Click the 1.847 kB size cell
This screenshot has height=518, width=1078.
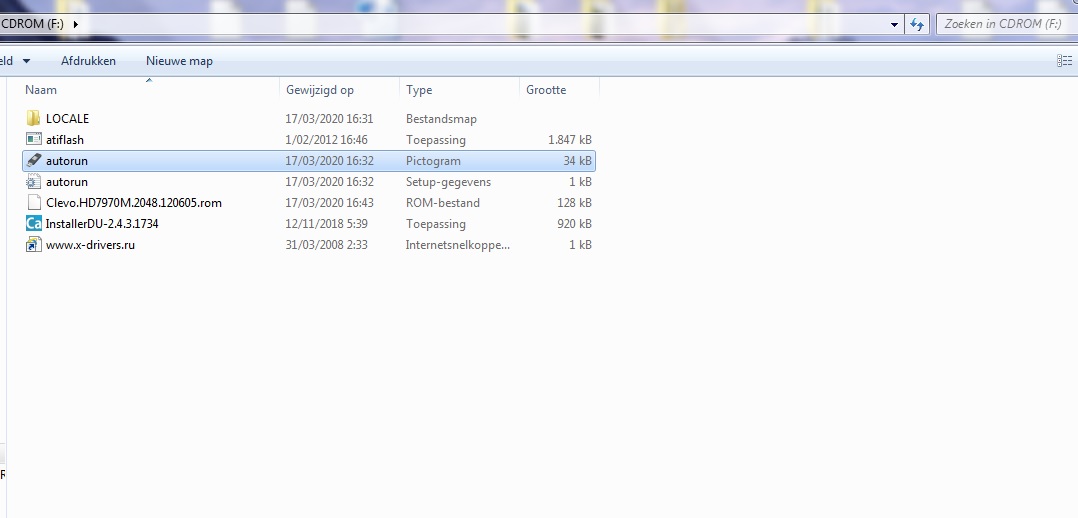tap(570, 140)
